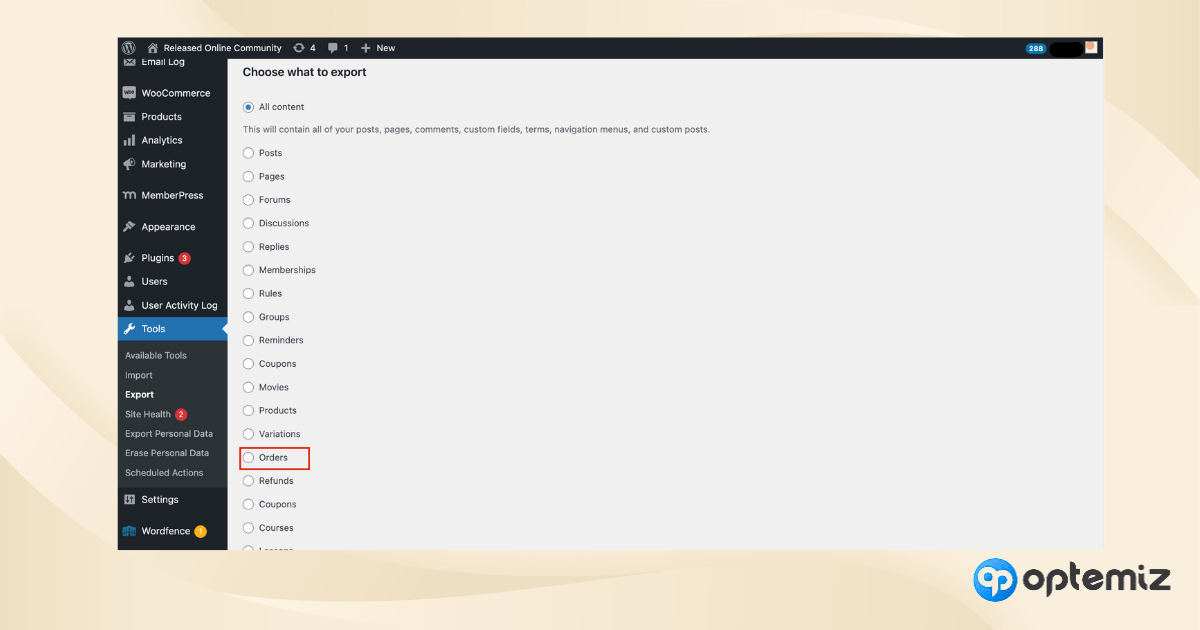Viewport: 1200px width, 630px height.
Task: Select the Courses radio button
Action: pos(249,528)
